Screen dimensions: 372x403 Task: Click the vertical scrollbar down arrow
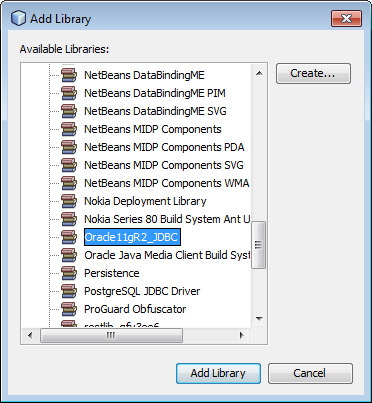(259, 318)
